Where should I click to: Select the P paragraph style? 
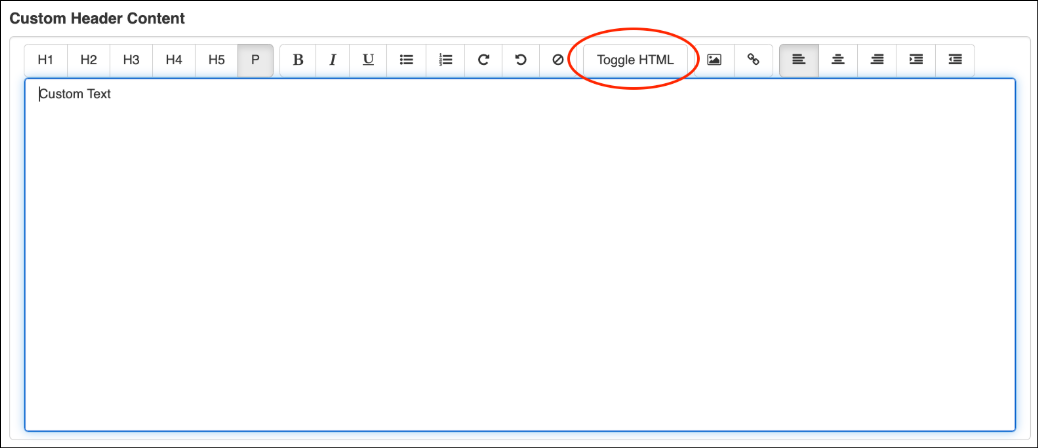click(x=255, y=60)
